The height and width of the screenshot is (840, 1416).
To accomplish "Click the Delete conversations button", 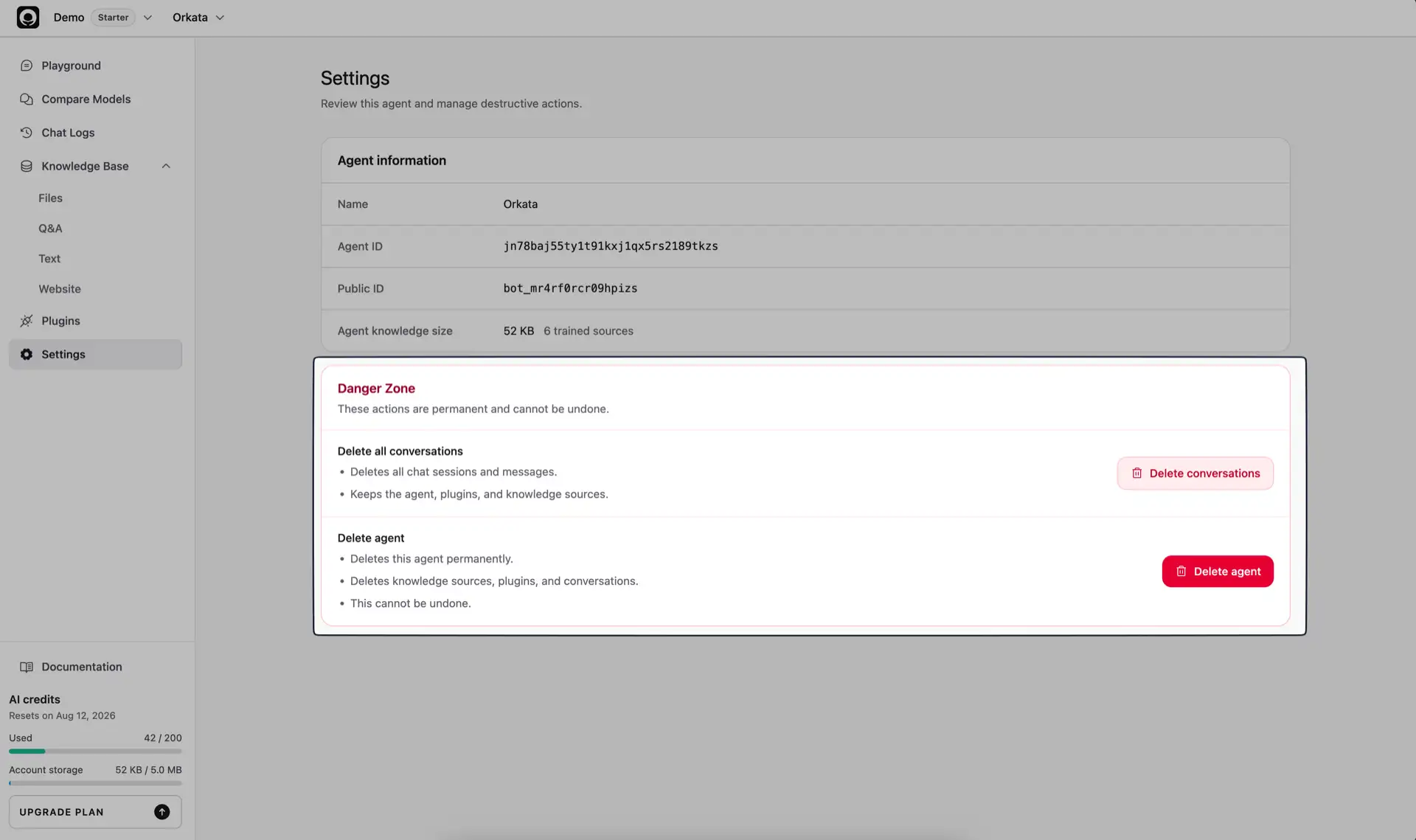I will [x=1195, y=473].
